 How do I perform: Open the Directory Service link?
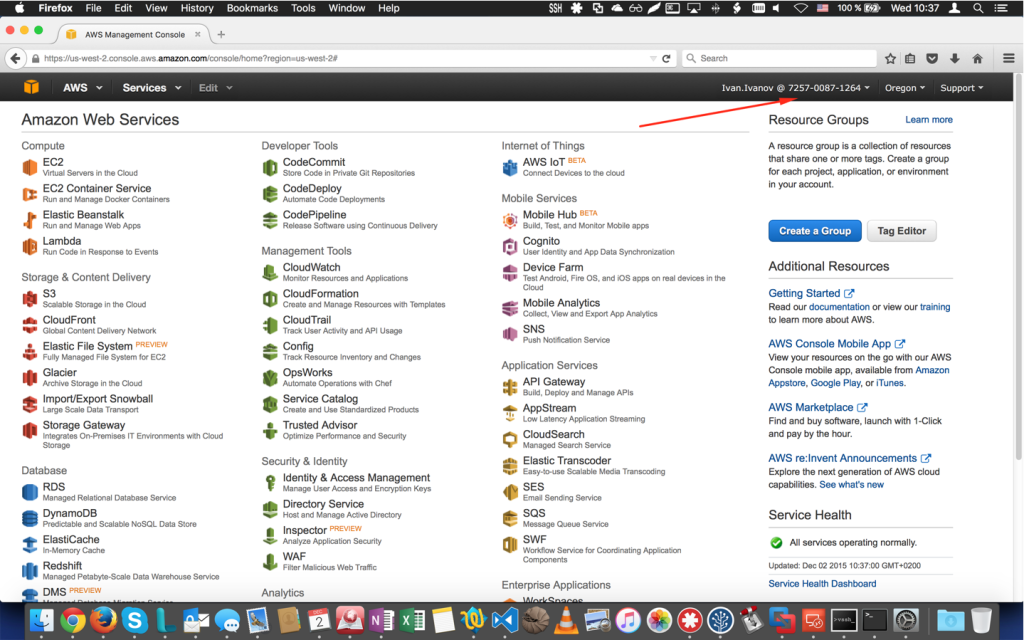[x=323, y=504]
